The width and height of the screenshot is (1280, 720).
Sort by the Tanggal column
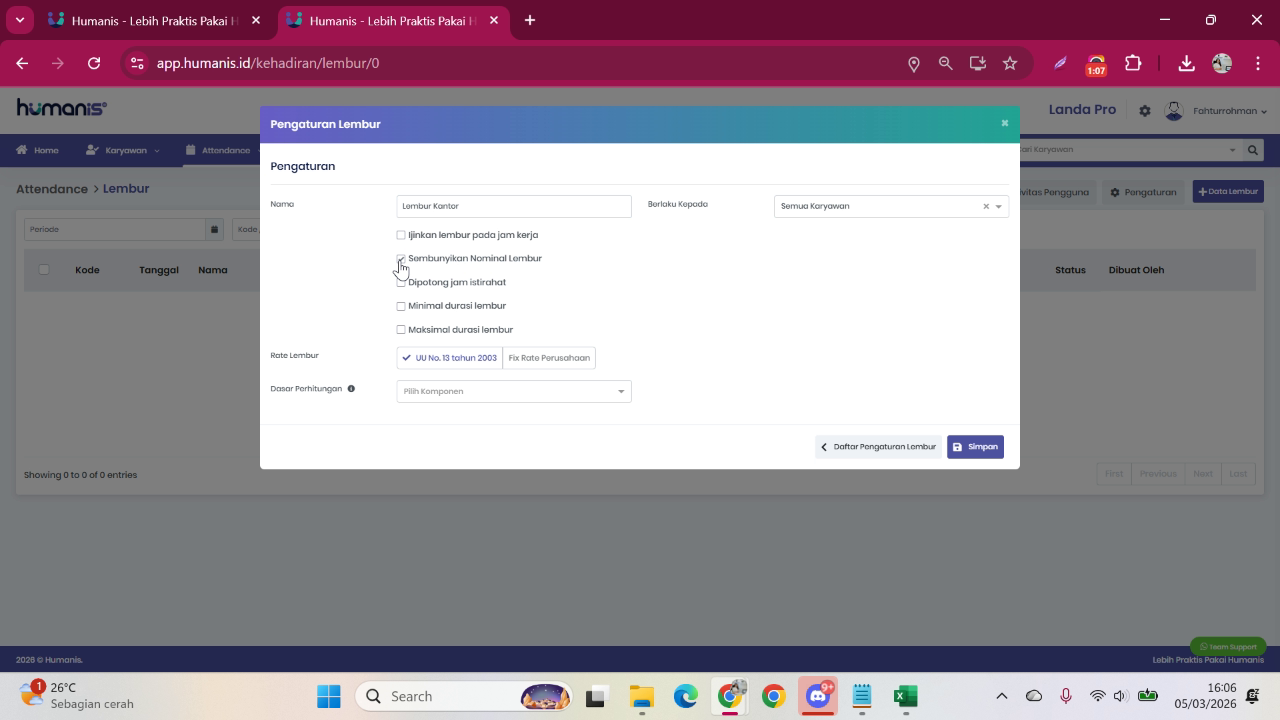[159, 270]
